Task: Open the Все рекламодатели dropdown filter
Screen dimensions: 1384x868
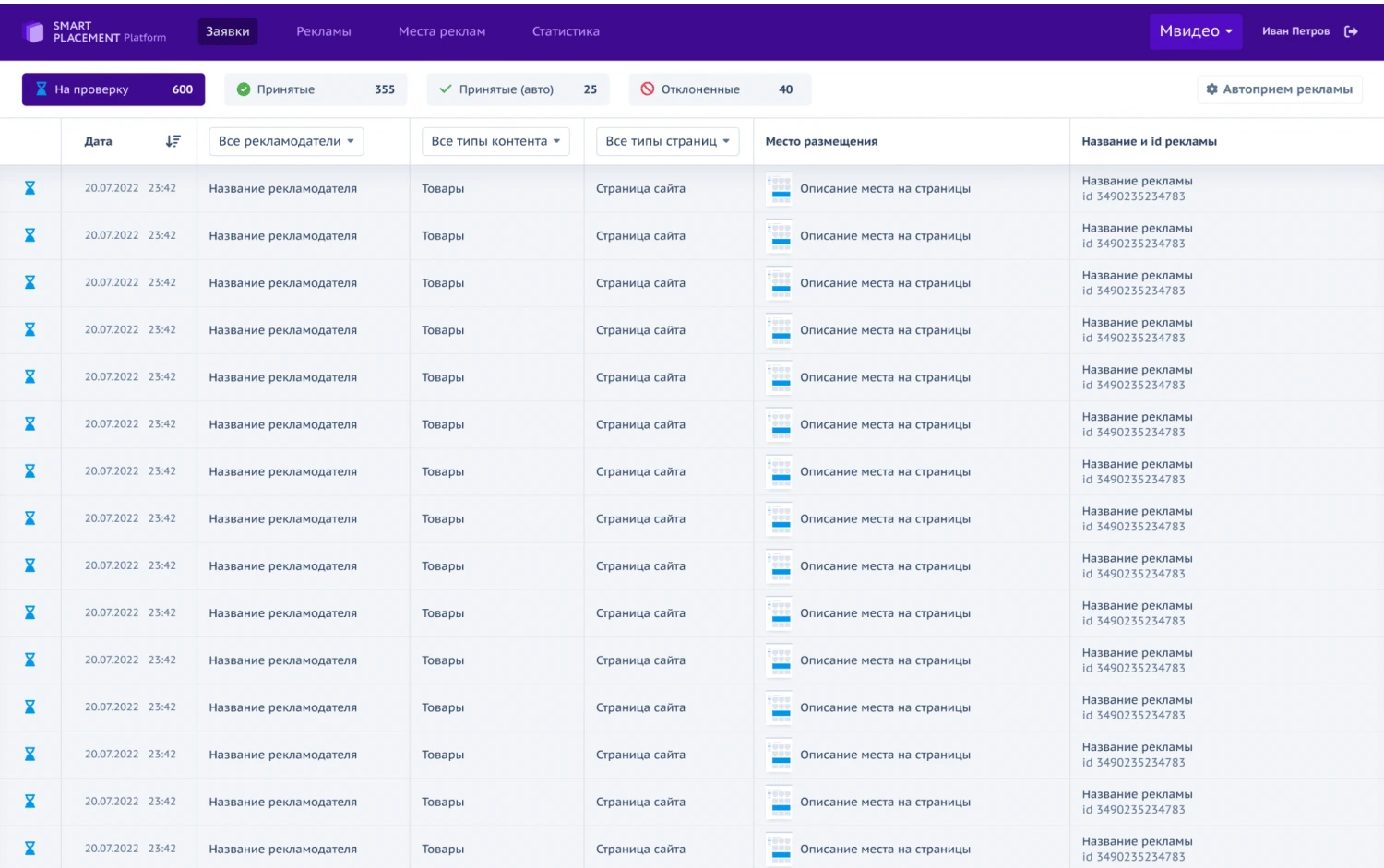Action: click(286, 141)
